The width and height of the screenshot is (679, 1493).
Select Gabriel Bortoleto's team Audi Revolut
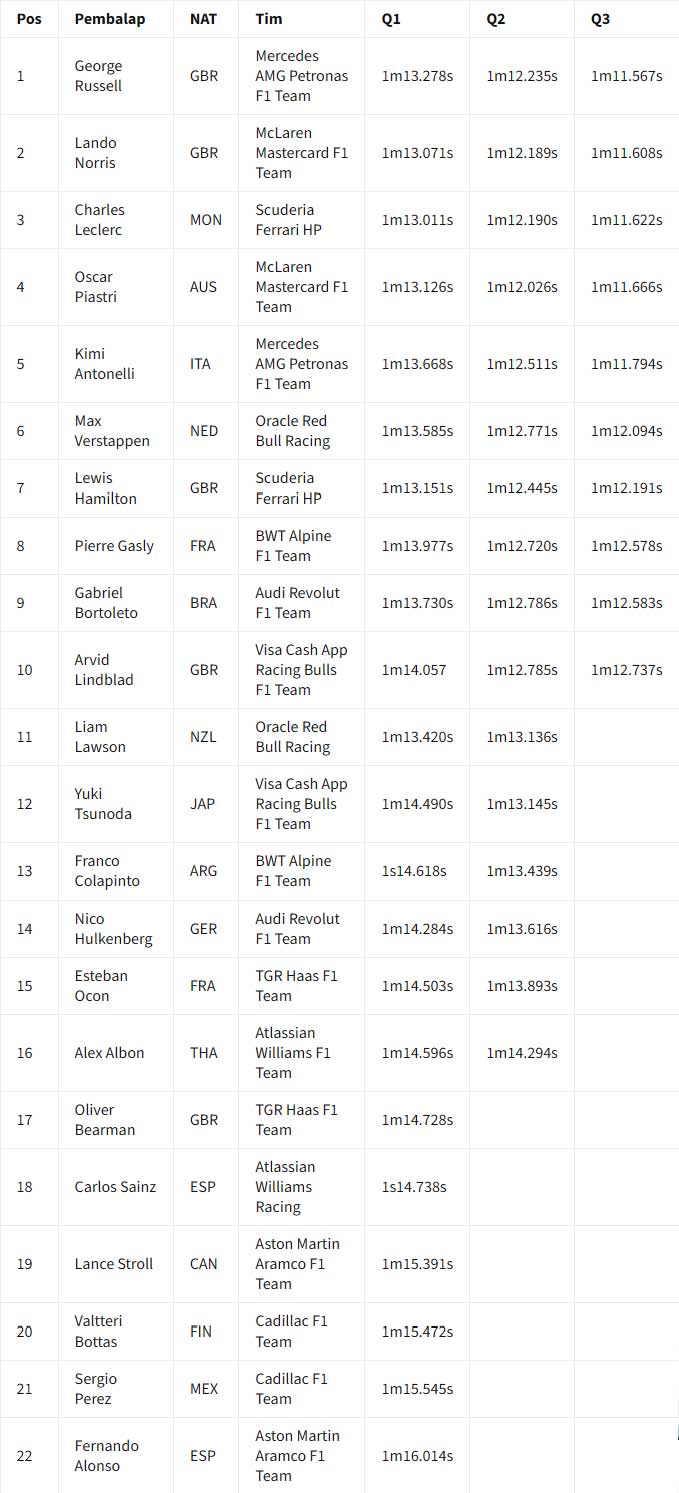[297, 603]
